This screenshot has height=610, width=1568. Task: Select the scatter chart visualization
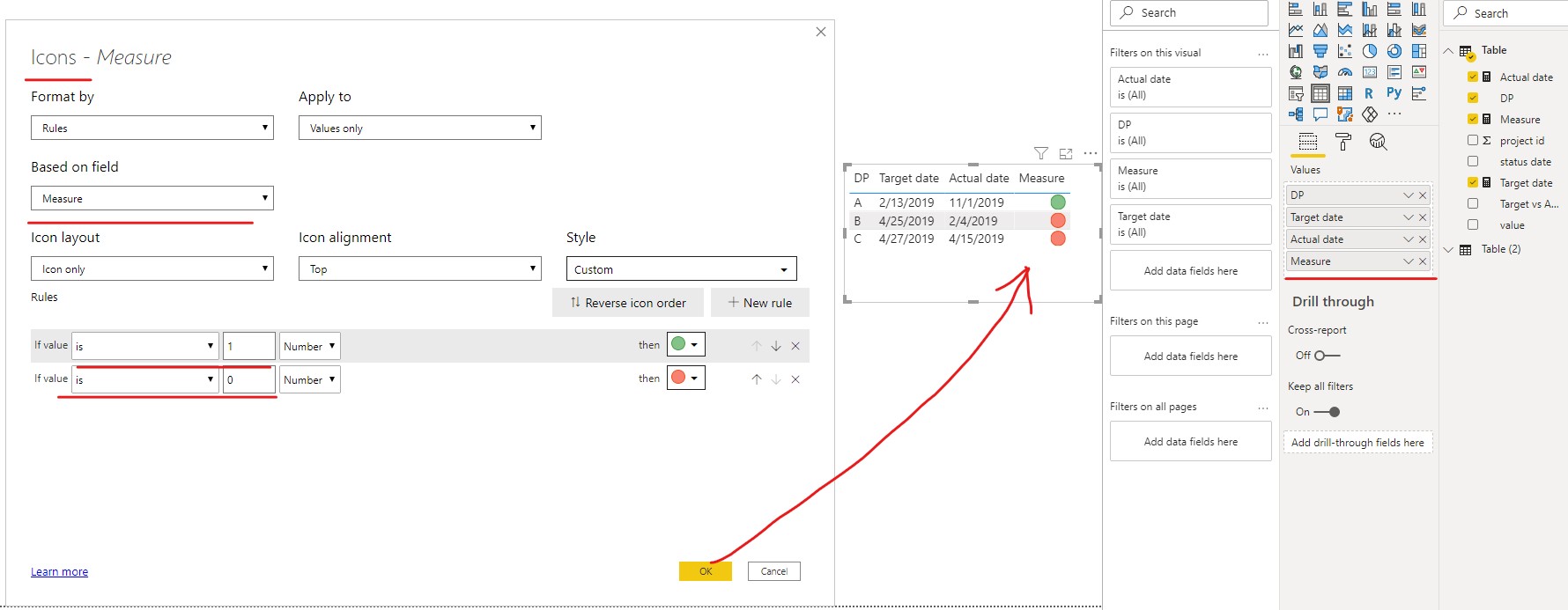pos(1345,51)
